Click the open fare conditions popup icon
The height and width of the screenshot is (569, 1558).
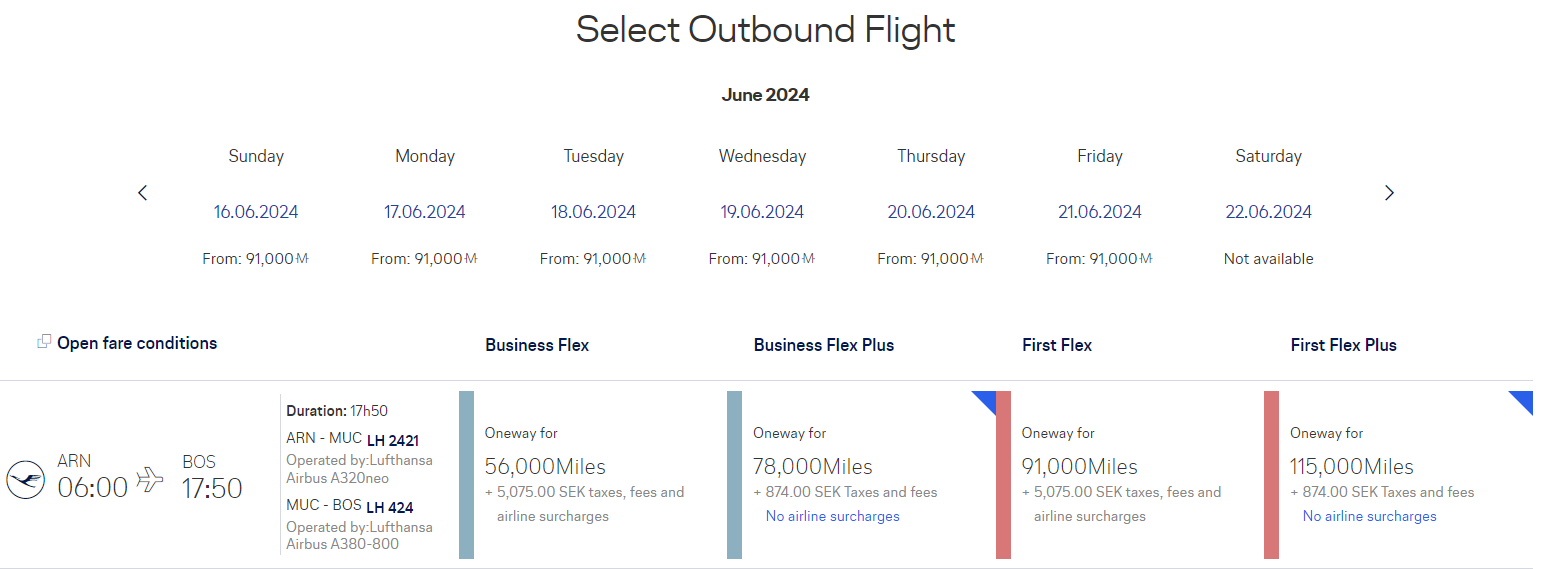tap(44, 342)
